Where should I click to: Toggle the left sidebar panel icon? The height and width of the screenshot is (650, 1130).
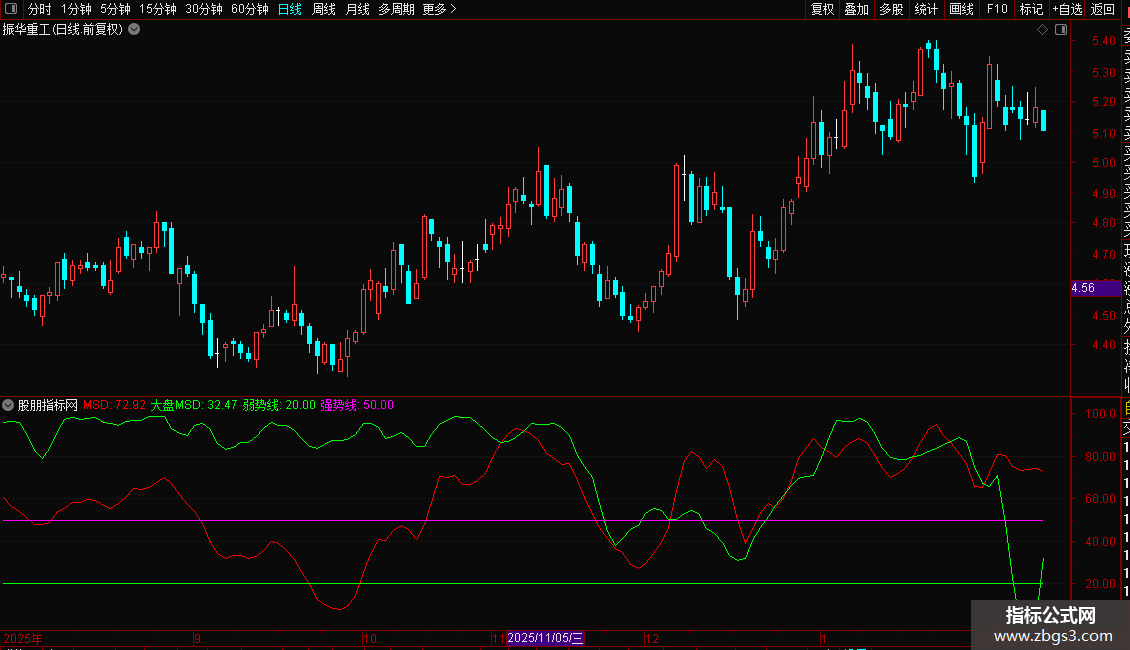11,9
